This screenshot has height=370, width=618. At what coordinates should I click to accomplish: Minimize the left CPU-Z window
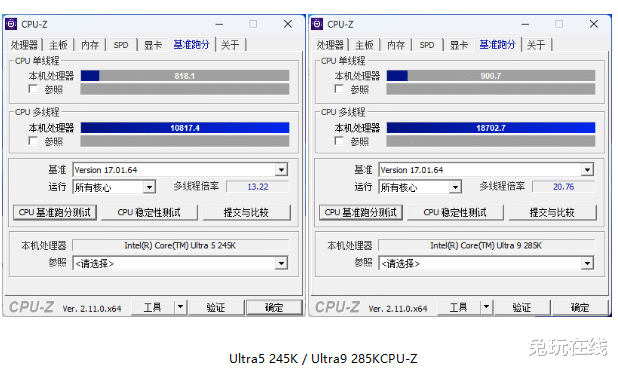click(x=219, y=24)
